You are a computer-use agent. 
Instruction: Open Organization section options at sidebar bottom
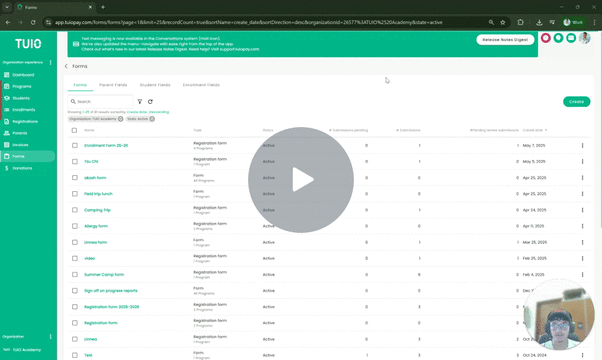[x=50, y=337]
